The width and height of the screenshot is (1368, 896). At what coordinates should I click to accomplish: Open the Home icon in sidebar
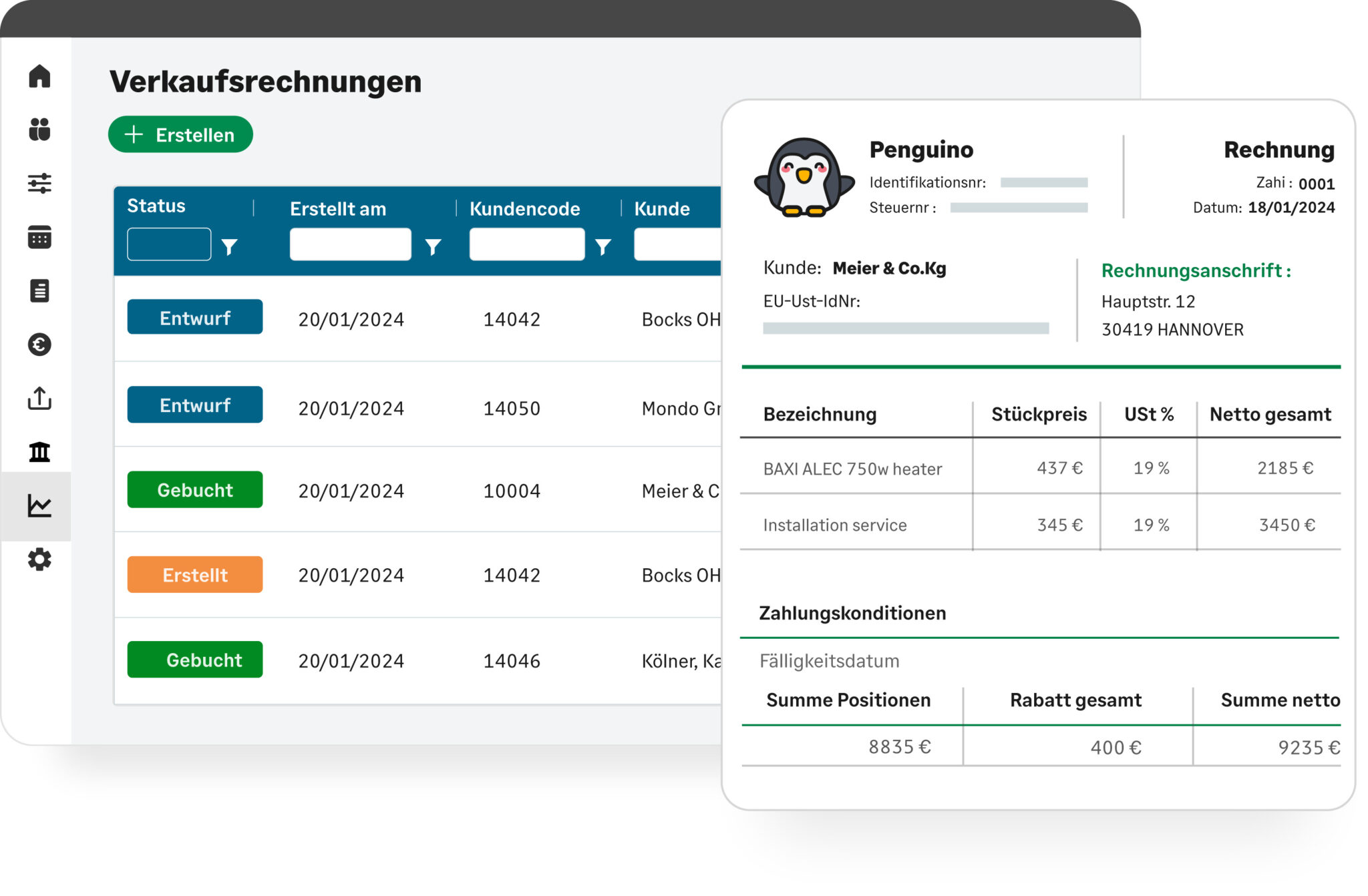(39, 76)
